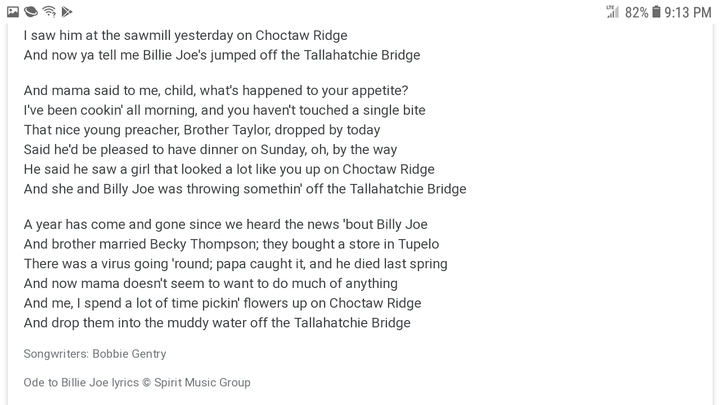Tap the battery icon in status bar
This screenshot has width=720, height=405.
(x=656, y=11)
